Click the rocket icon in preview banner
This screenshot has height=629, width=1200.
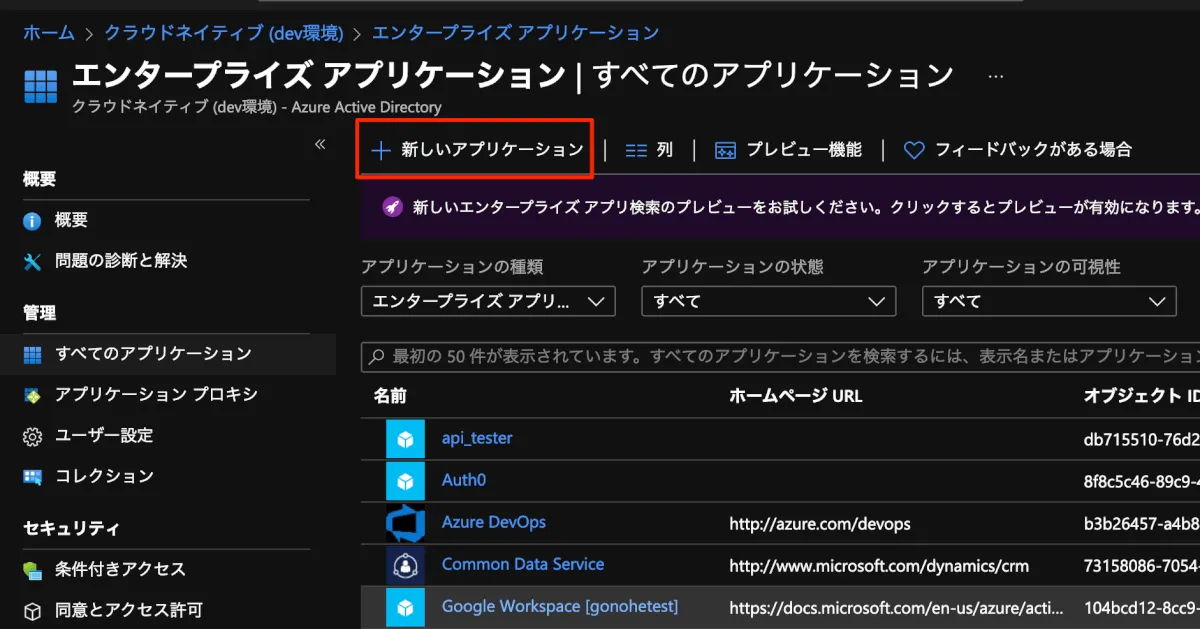[392, 207]
